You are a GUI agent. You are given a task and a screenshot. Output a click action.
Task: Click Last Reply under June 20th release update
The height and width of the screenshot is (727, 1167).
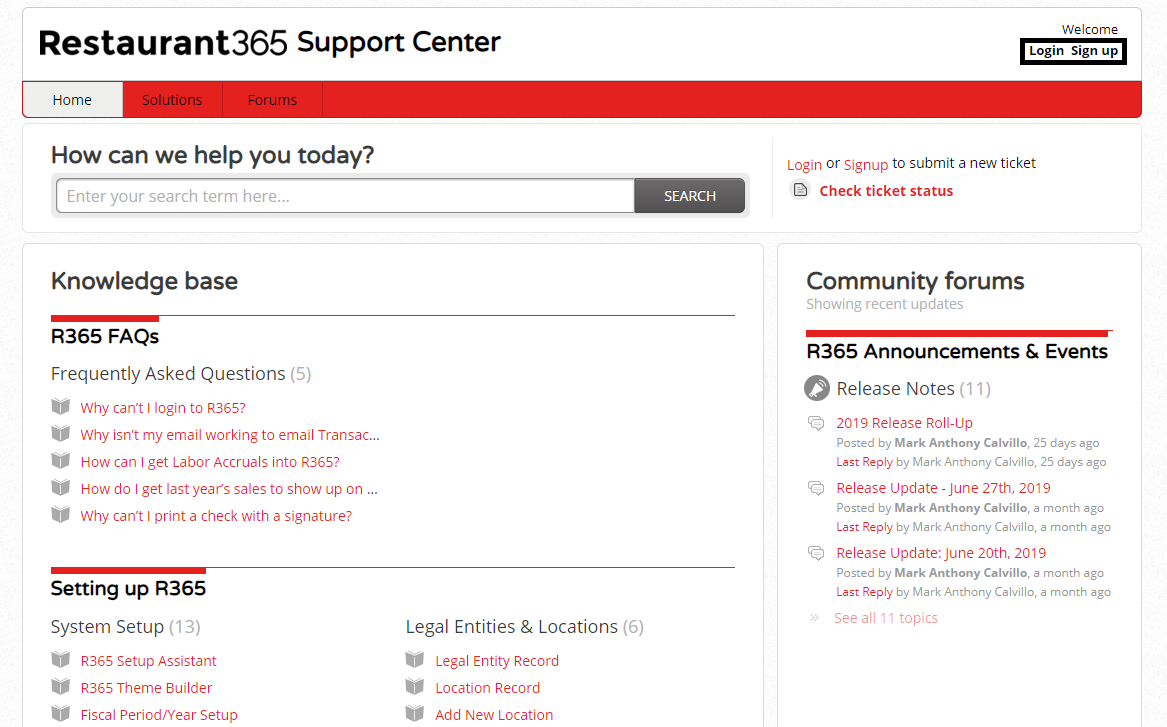tap(864, 592)
